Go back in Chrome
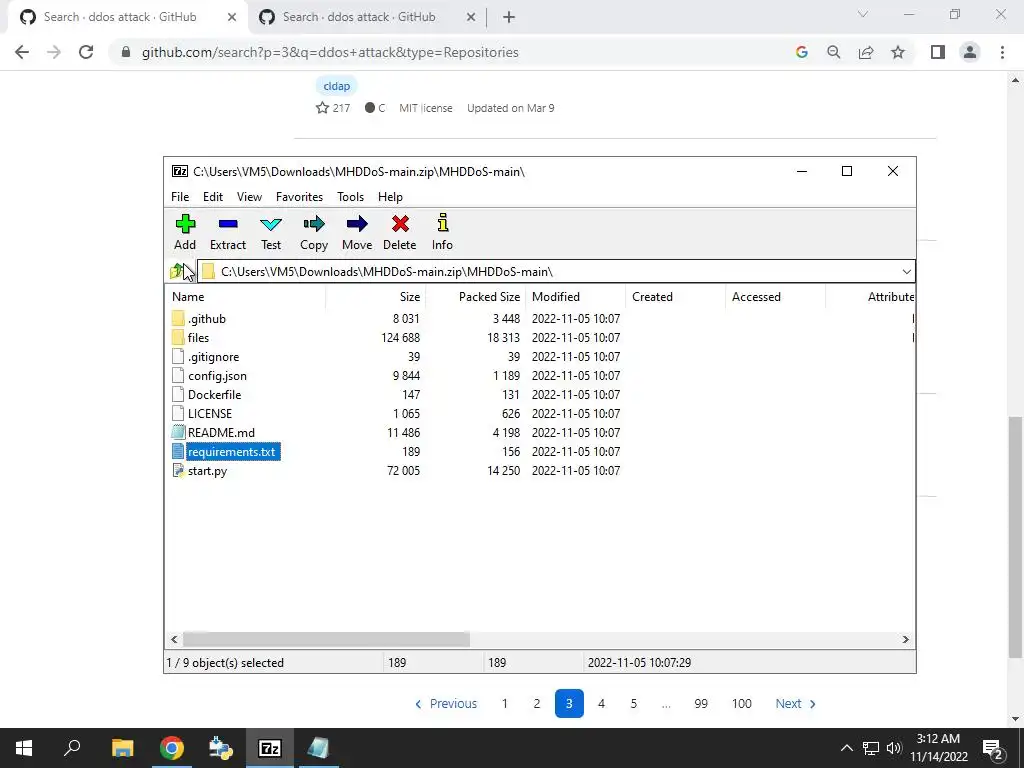Screen dimensions: 1024x768 [22, 52]
